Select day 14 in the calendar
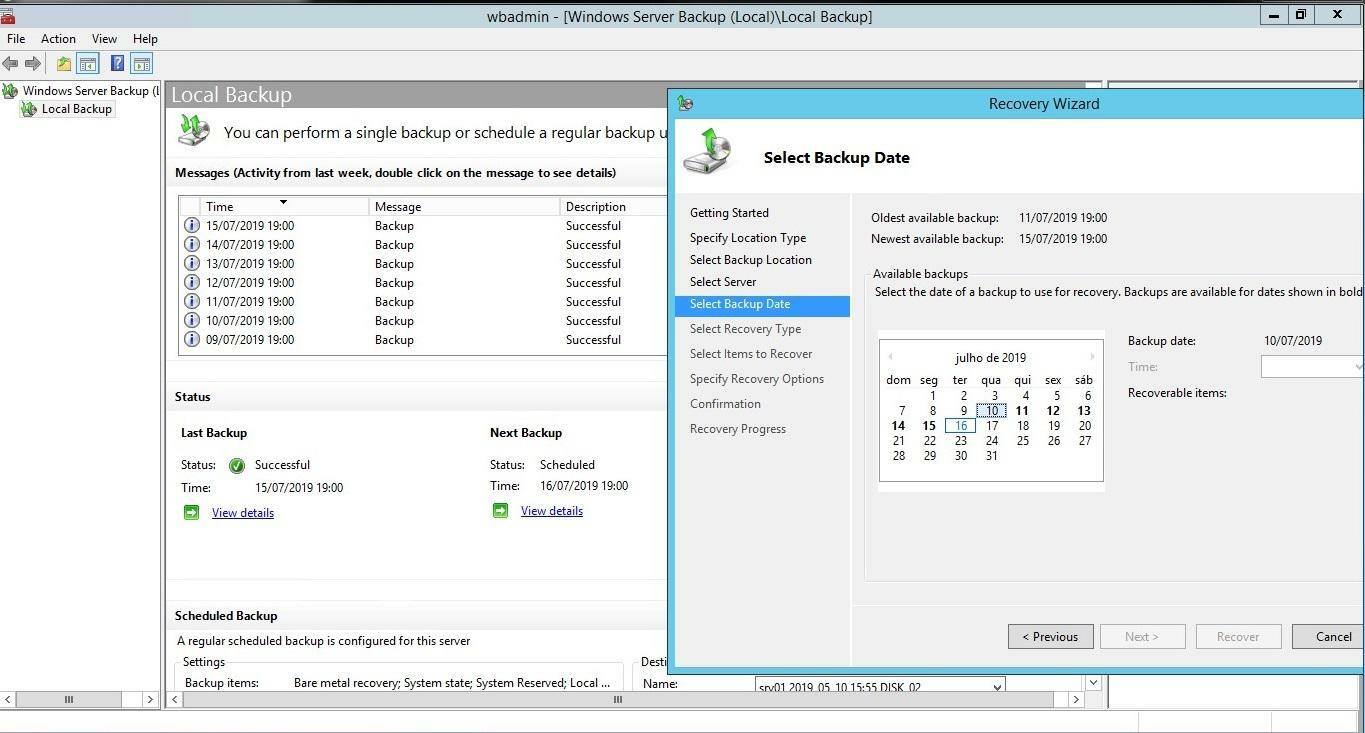1365x733 pixels. [x=899, y=426]
